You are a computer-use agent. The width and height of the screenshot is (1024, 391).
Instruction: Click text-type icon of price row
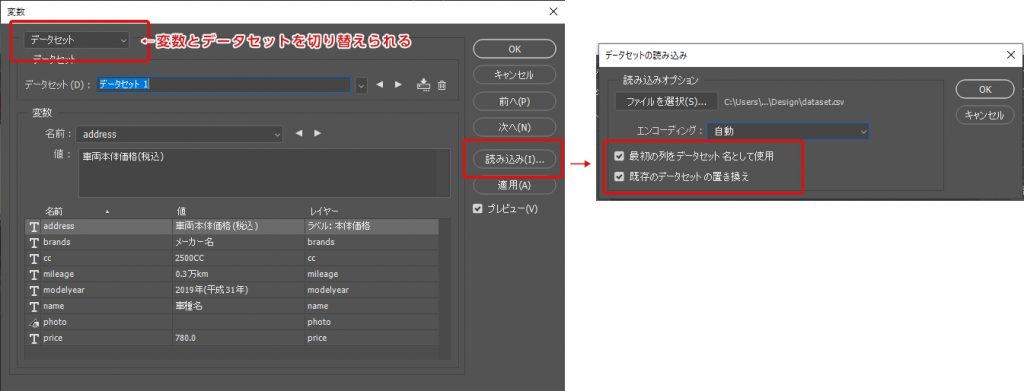[x=34, y=338]
